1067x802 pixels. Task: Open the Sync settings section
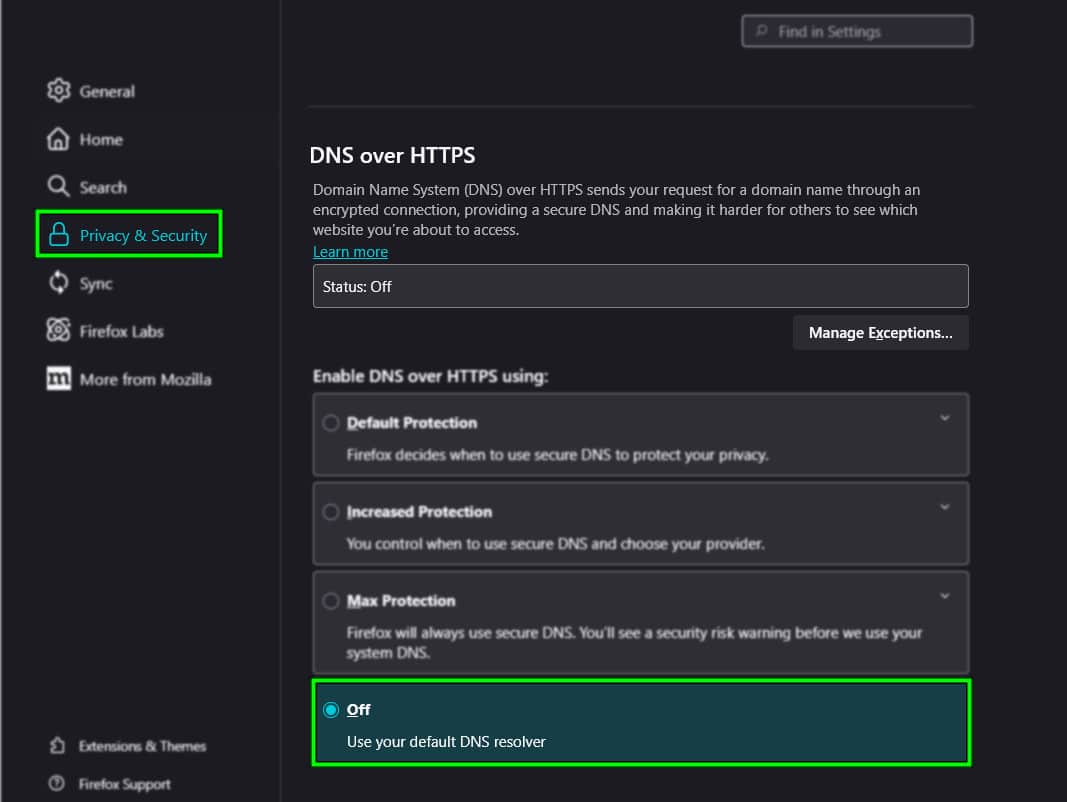(x=96, y=284)
